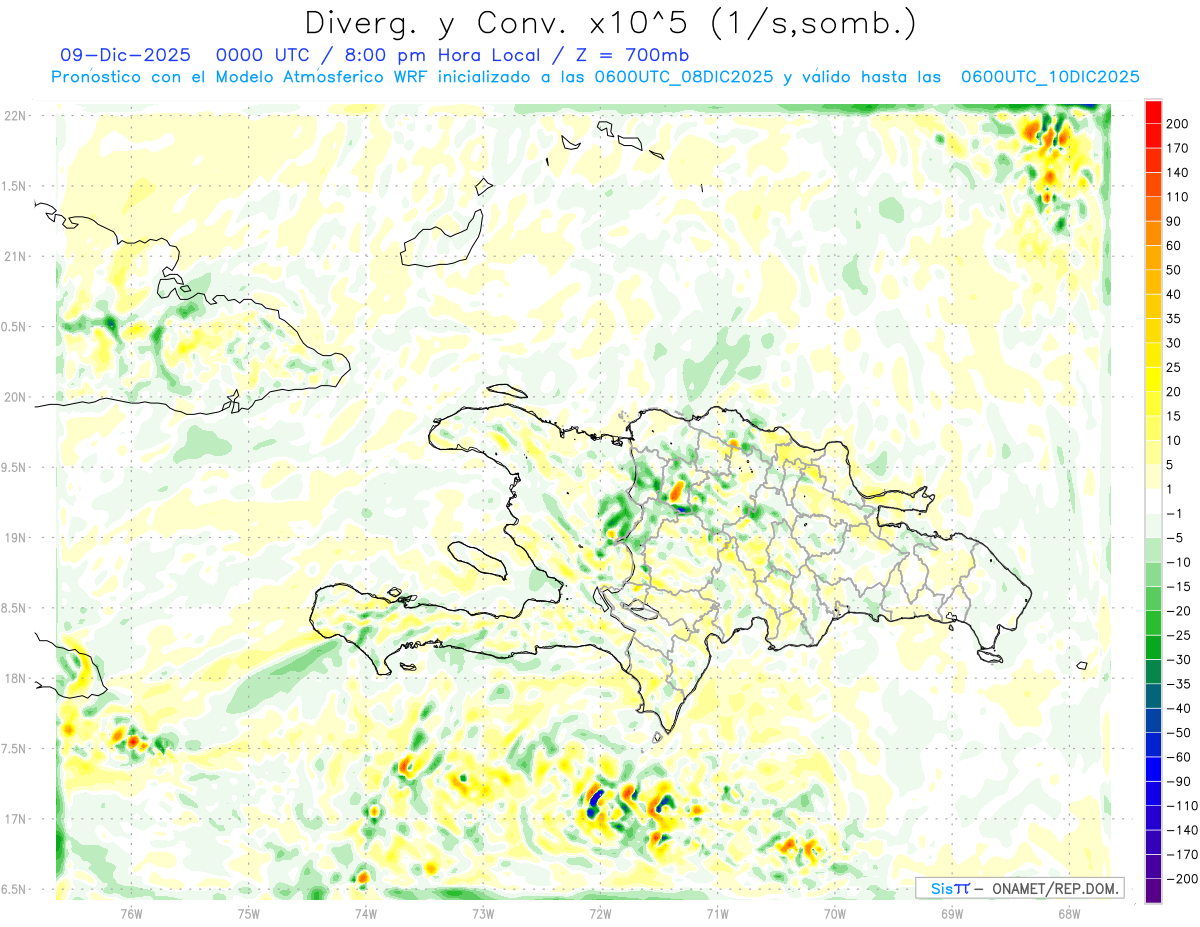Click the positive "200" colorbar value
Image resolution: width=1200 pixels, height=927 pixels.
pos(1178,124)
